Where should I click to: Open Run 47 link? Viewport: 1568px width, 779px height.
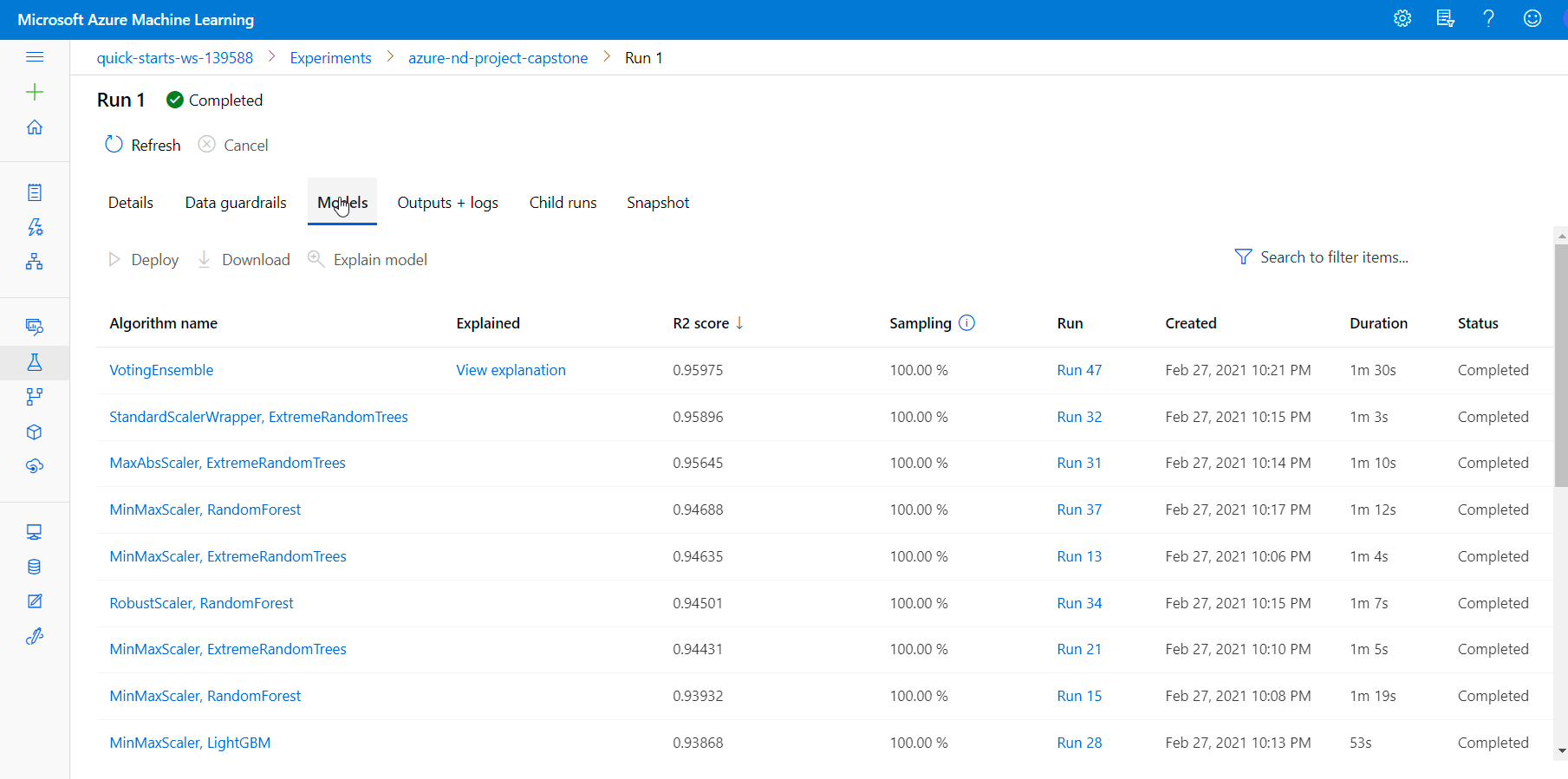[x=1079, y=370]
